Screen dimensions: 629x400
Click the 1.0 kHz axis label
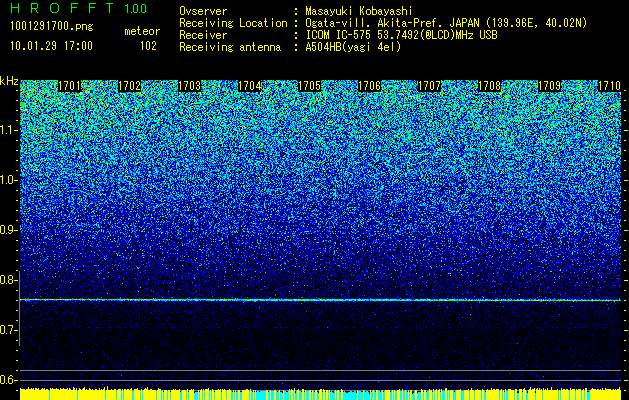pos(8,181)
